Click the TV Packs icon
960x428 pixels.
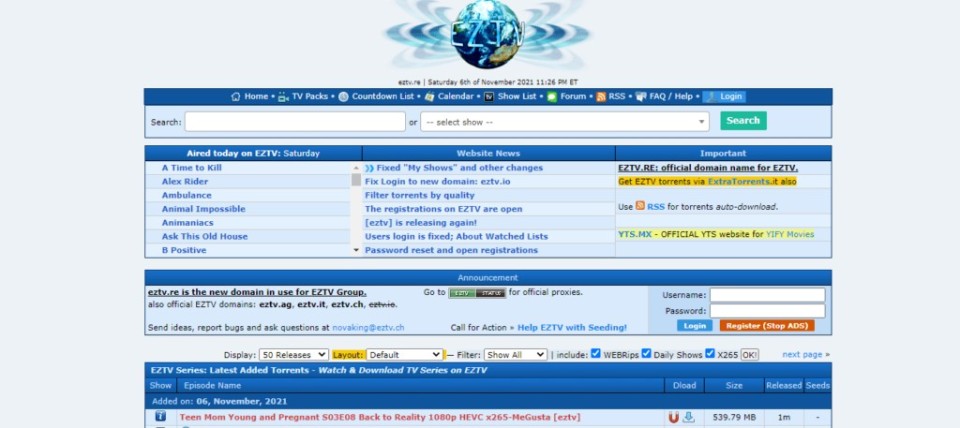pyautogui.click(x=283, y=97)
